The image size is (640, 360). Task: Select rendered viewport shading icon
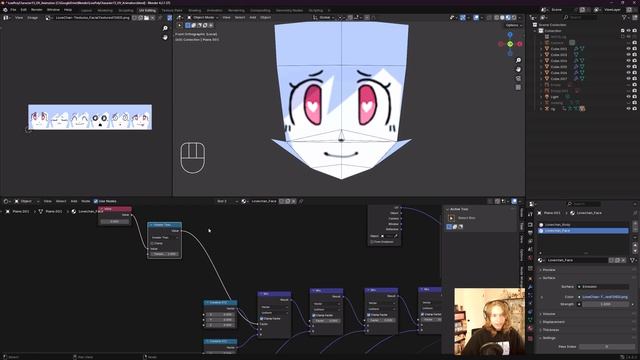click(514, 18)
